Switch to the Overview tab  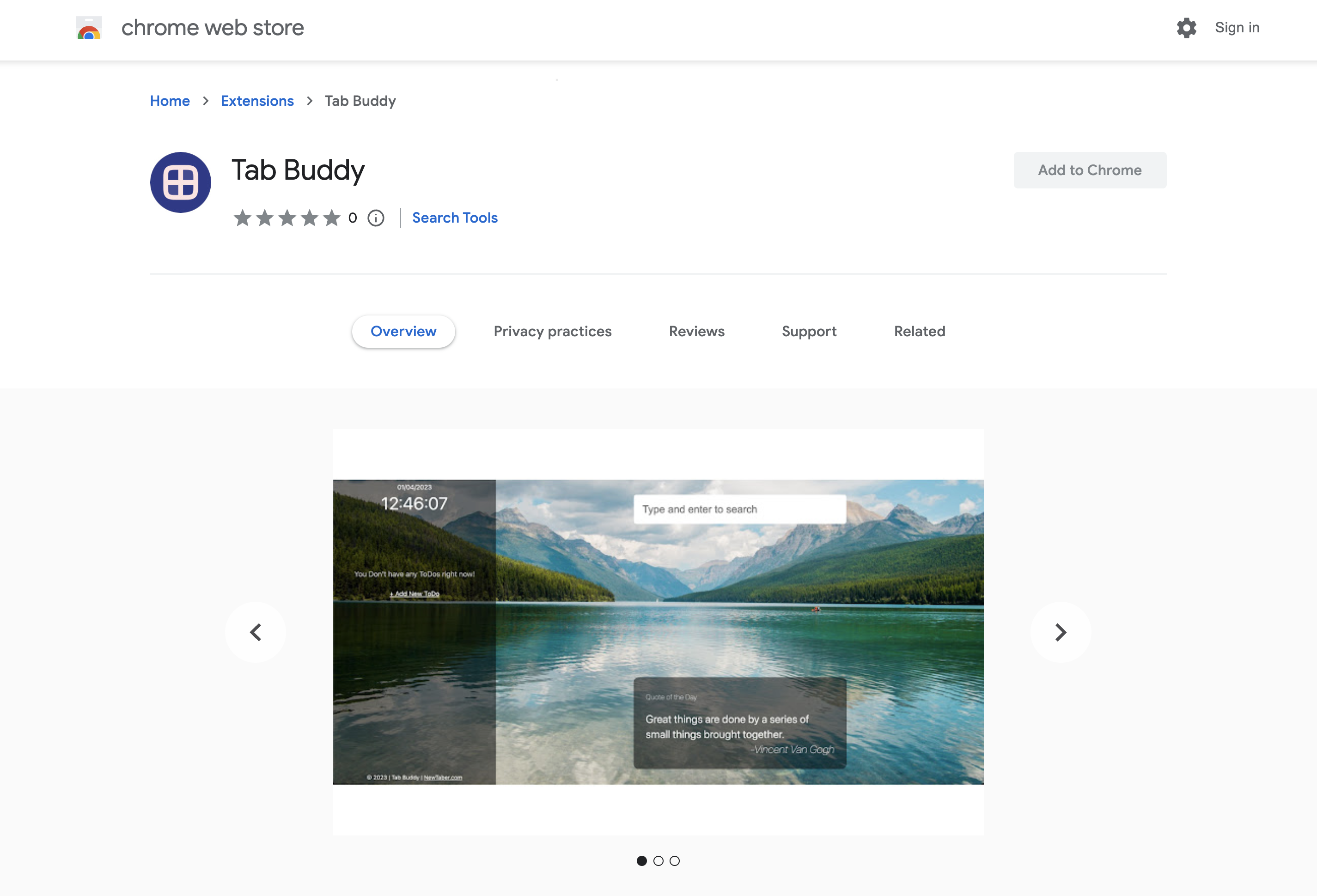[403, 331]
